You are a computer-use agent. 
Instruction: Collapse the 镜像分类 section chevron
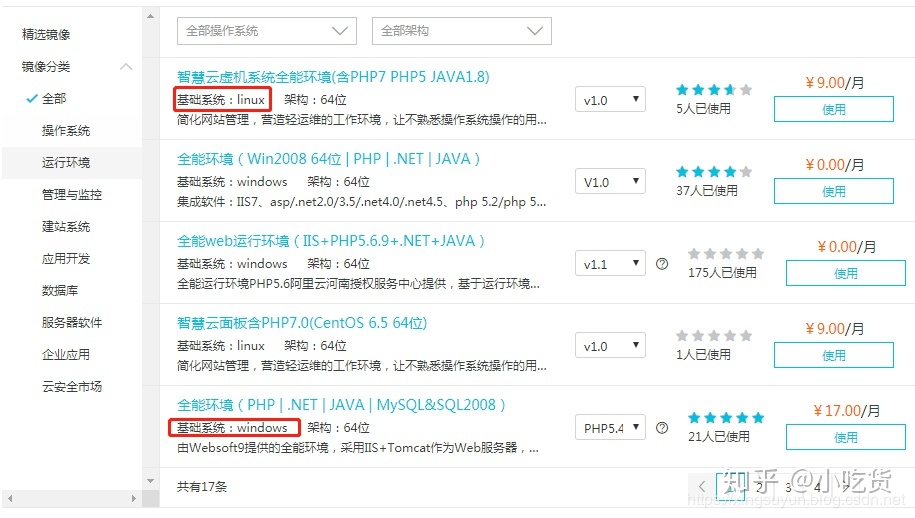[126, 66]
